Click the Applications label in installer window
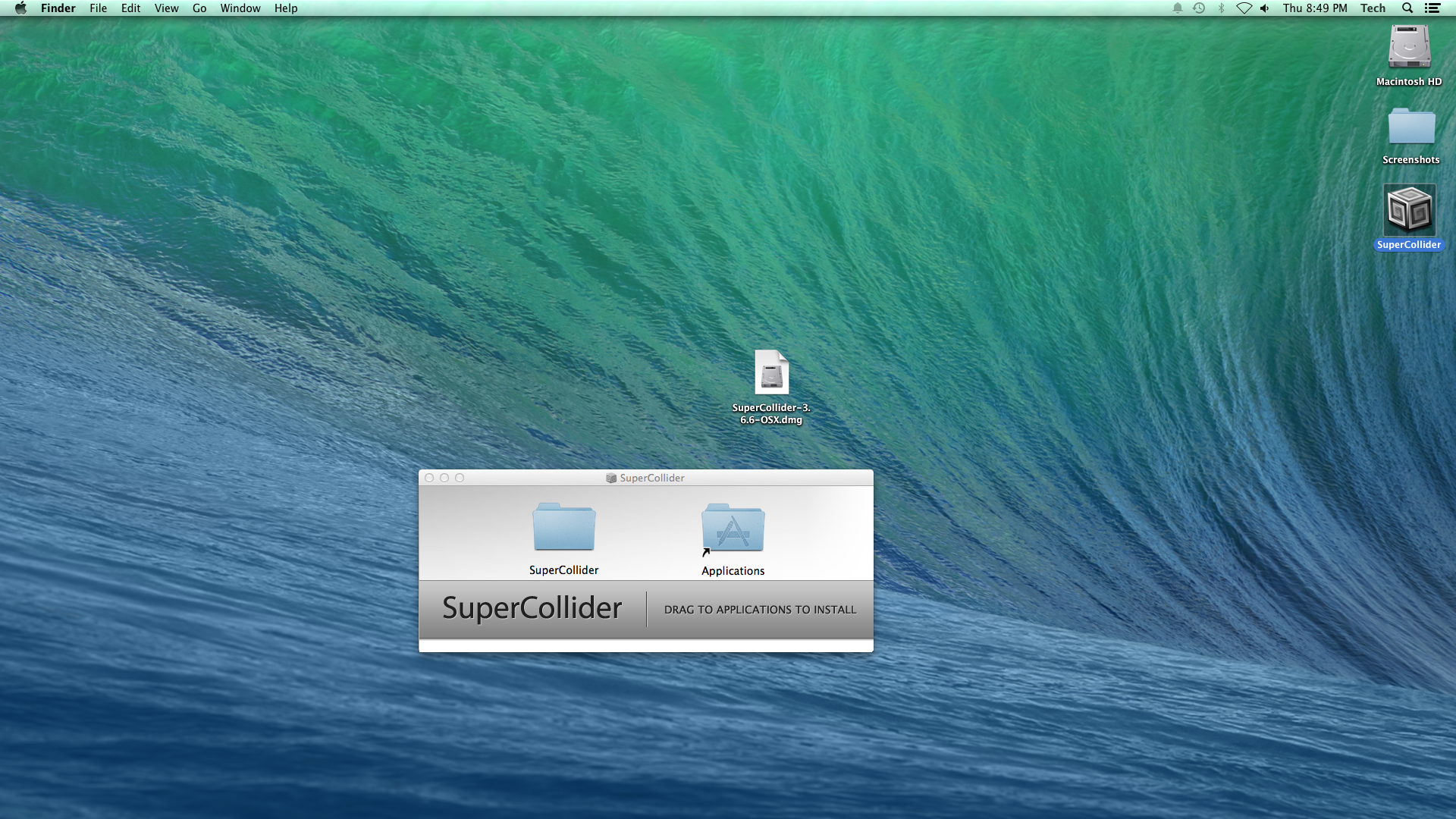 coord(733,571)
